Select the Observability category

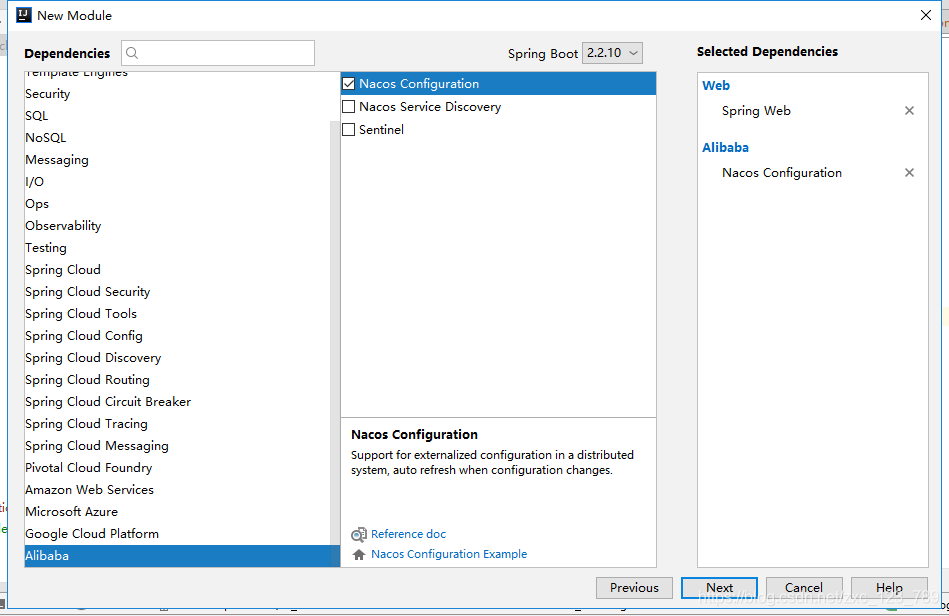[x=182, y=226]
